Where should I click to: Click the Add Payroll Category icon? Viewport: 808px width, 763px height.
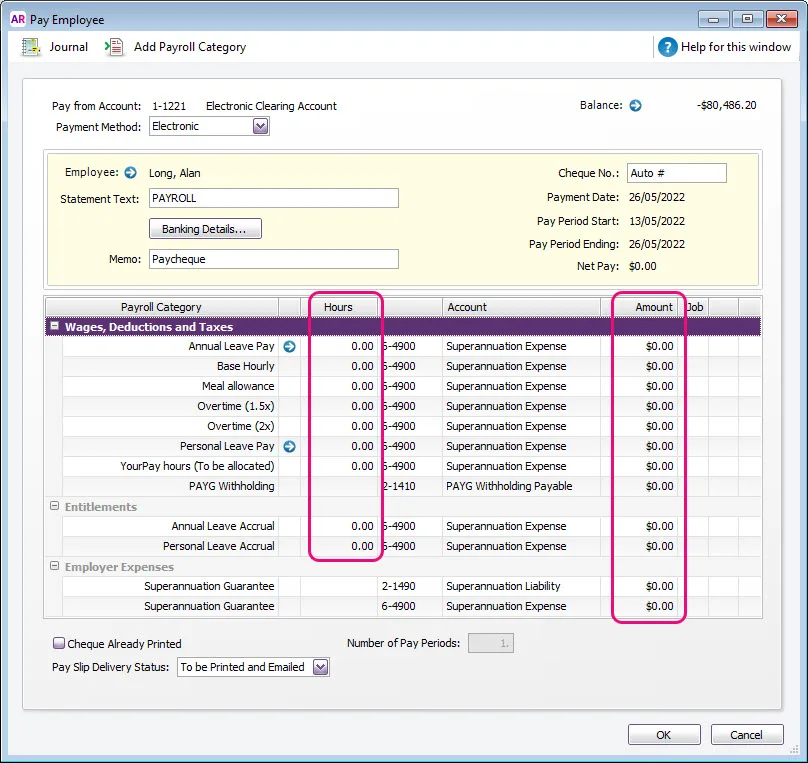(x=115, y=46)
